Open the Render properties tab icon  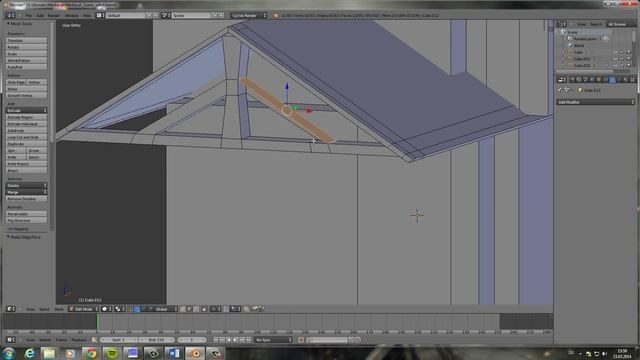pyautogui.click(x=572, y=80)
